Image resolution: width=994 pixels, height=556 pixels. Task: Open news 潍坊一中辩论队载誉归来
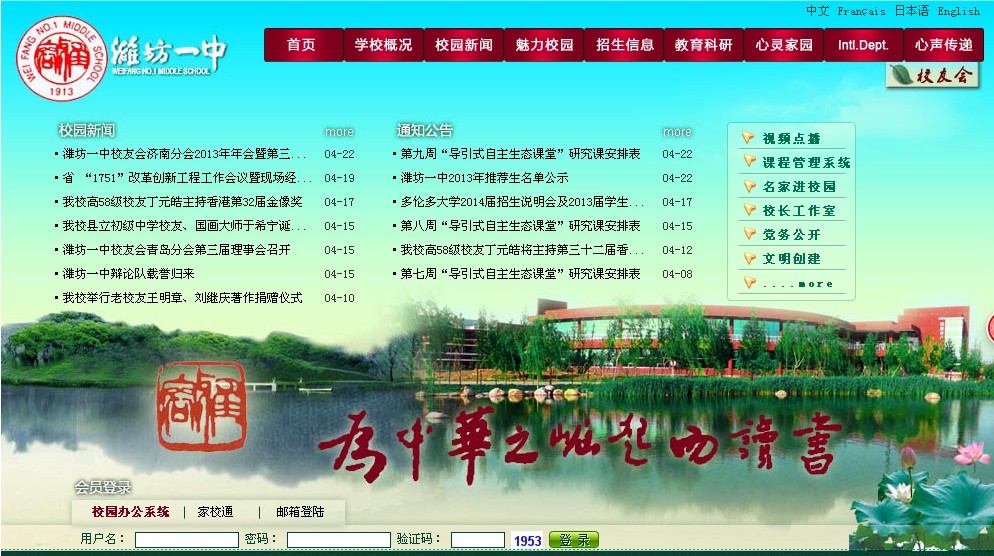tap(128, 274)
